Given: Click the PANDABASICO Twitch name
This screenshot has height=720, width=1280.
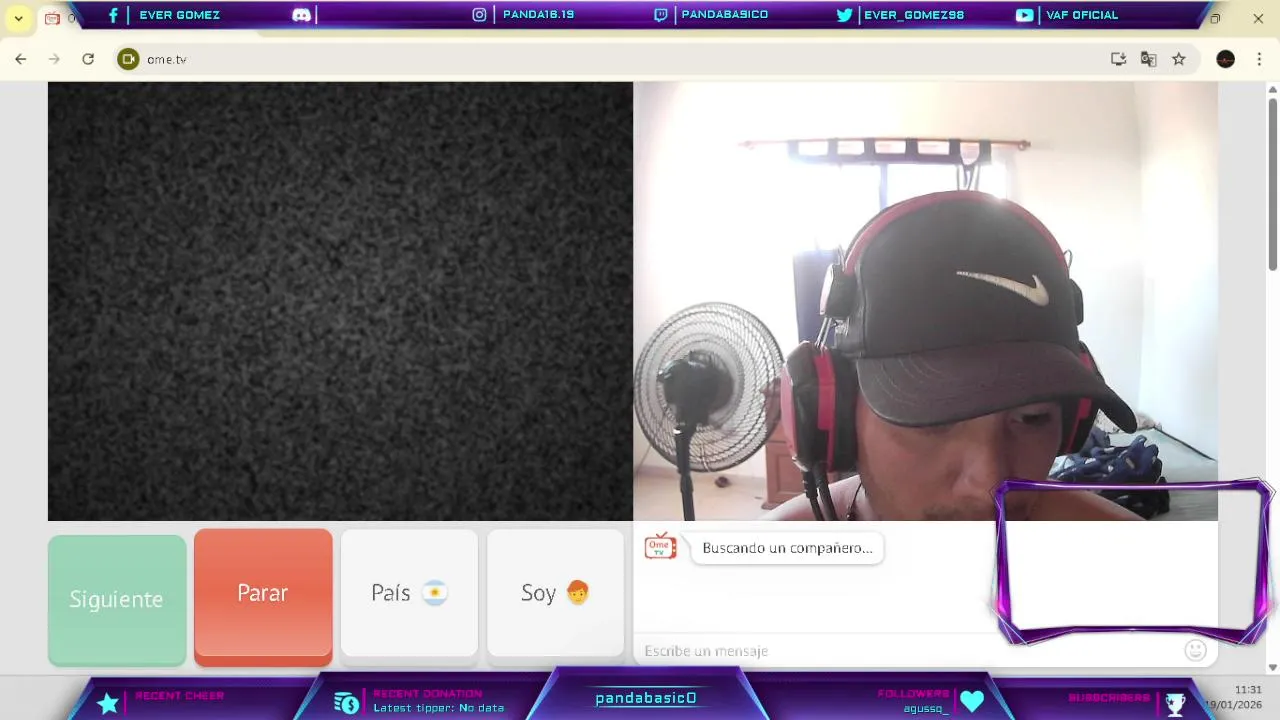Looking at the screenshot, I should pyautogui.click(x=724, y=15).
